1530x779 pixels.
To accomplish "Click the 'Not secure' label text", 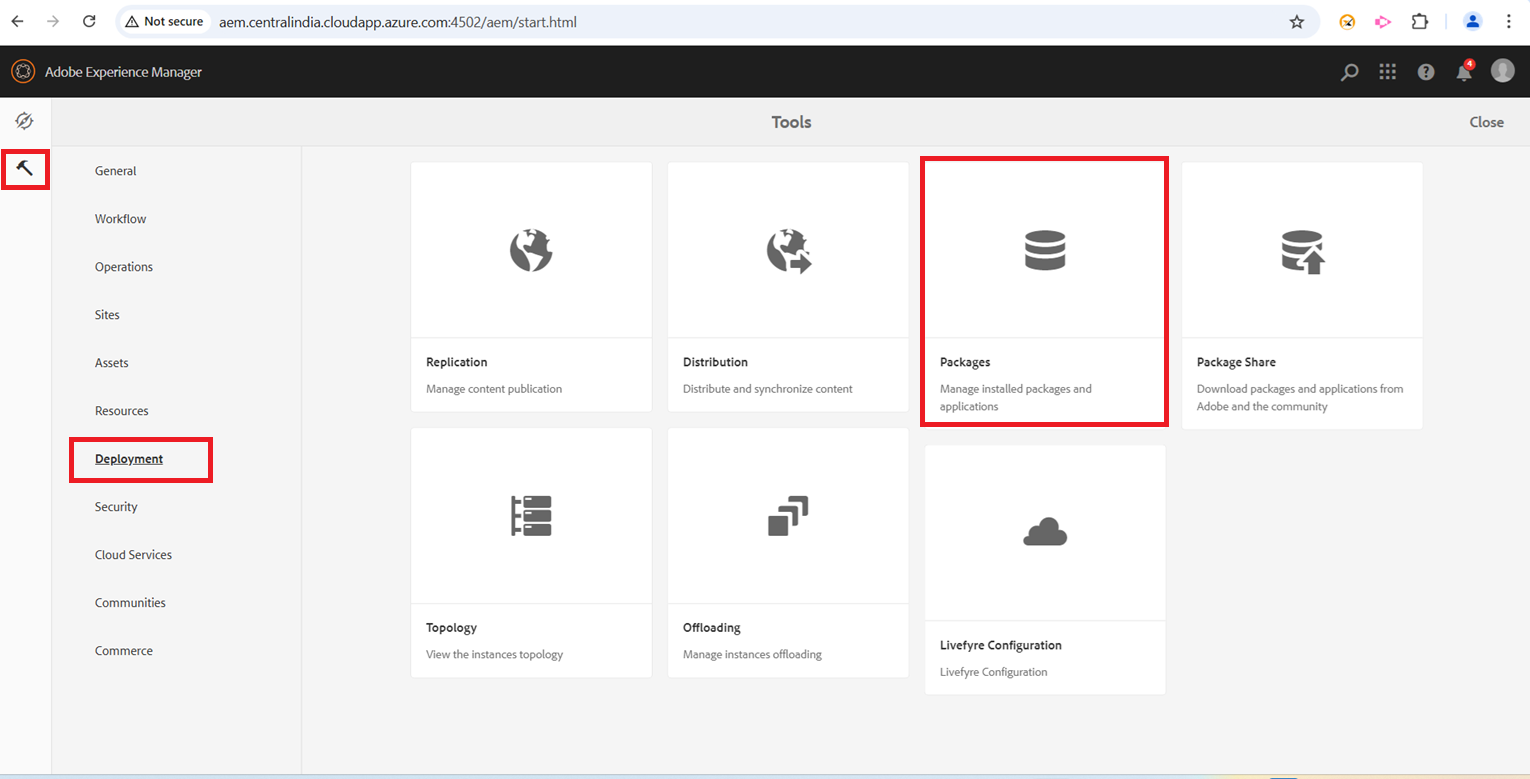I will [x=173, y=22].
